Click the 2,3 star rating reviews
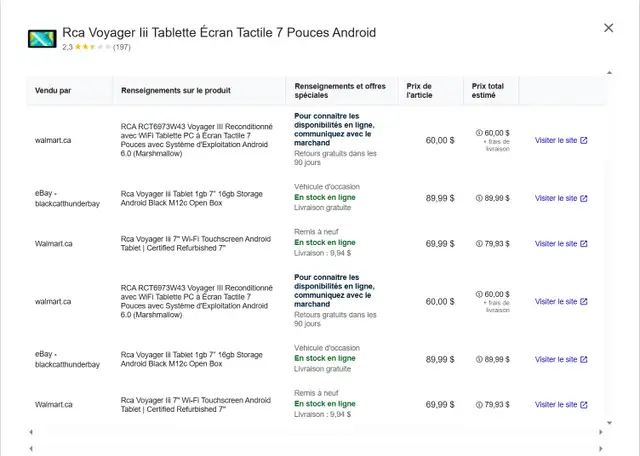This screenshot has height=456, width=640. tap(96, 47)
